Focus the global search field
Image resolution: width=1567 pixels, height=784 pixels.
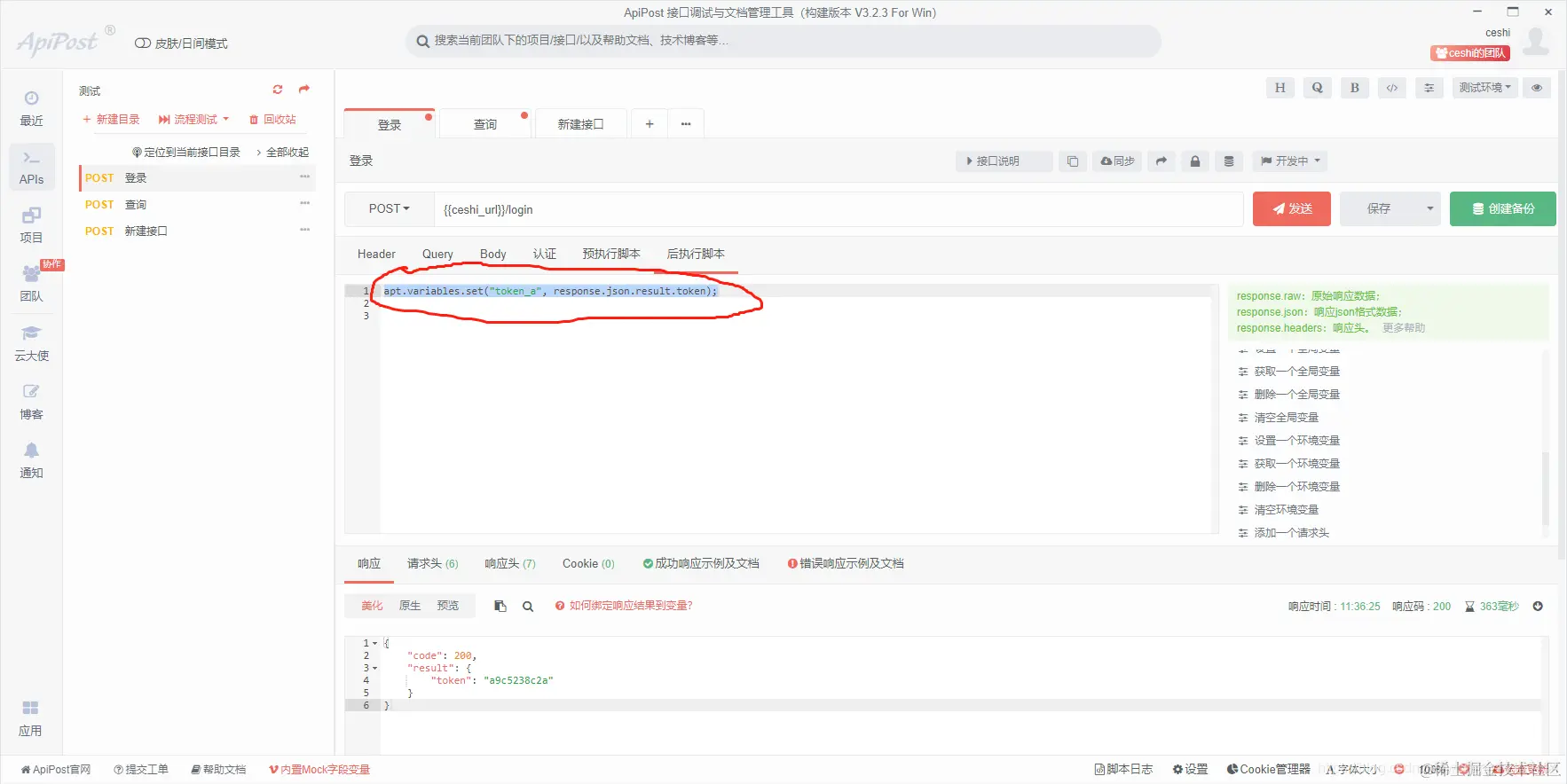click(x=783, y=41)
